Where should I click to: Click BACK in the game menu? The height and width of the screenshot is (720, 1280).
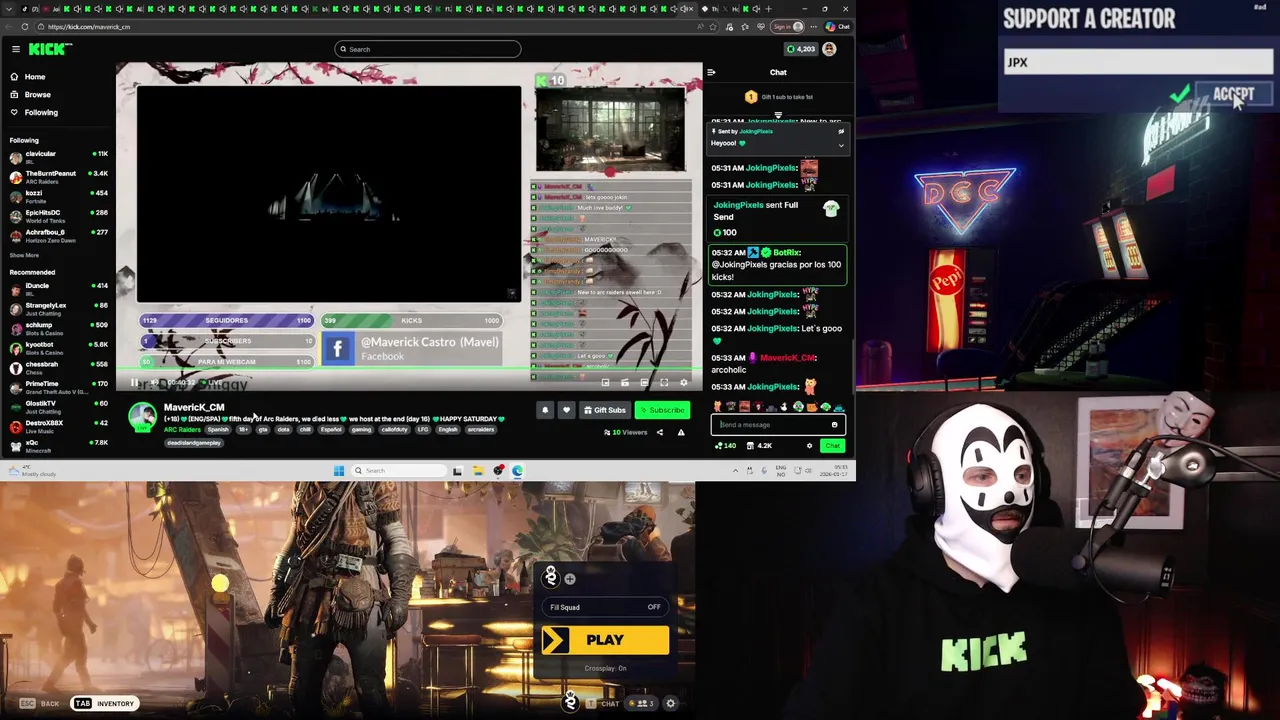pos(40,704)
